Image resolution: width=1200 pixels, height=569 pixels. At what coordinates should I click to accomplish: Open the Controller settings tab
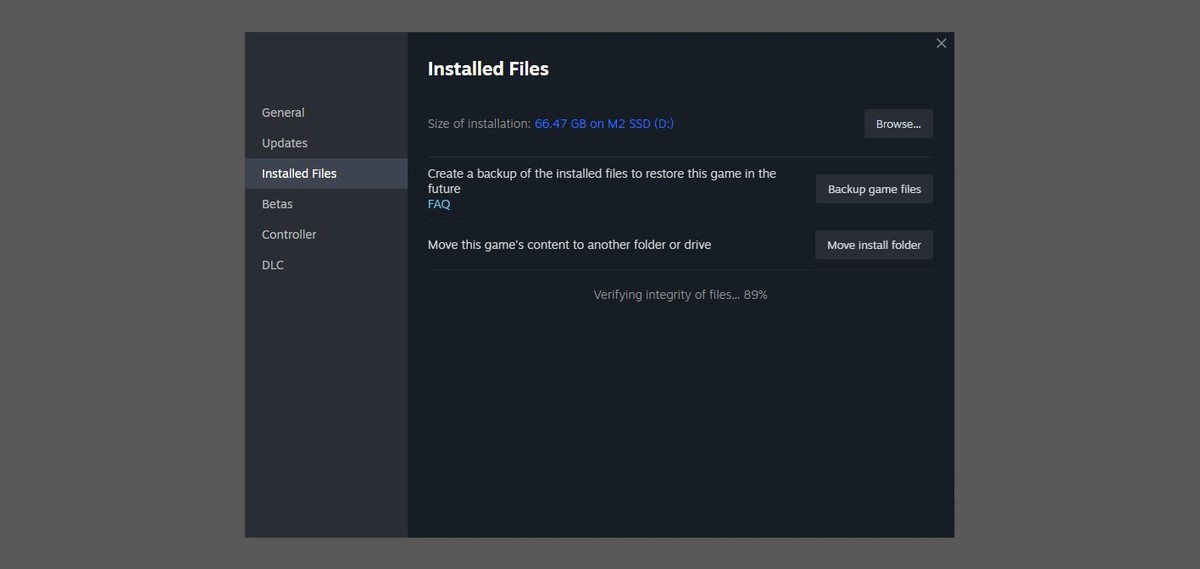[x=289, y=235]
